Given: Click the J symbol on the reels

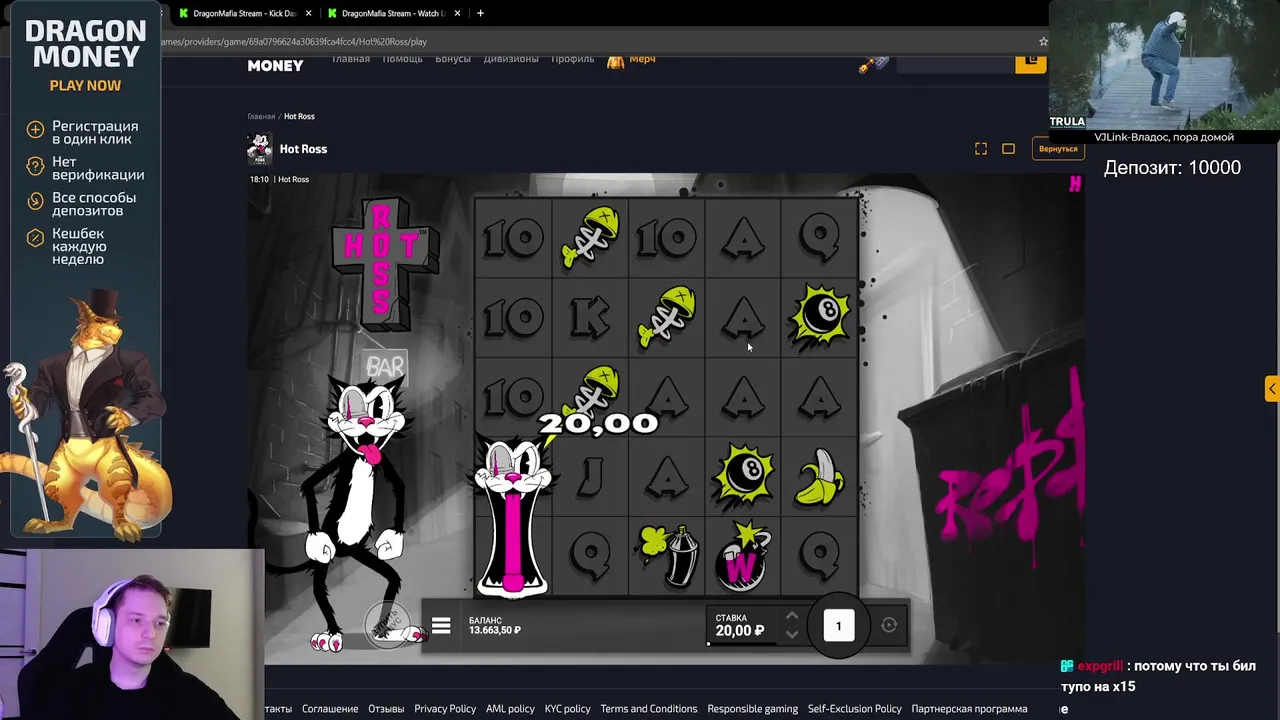Looking at the screenshot, I should coord(590,478).
